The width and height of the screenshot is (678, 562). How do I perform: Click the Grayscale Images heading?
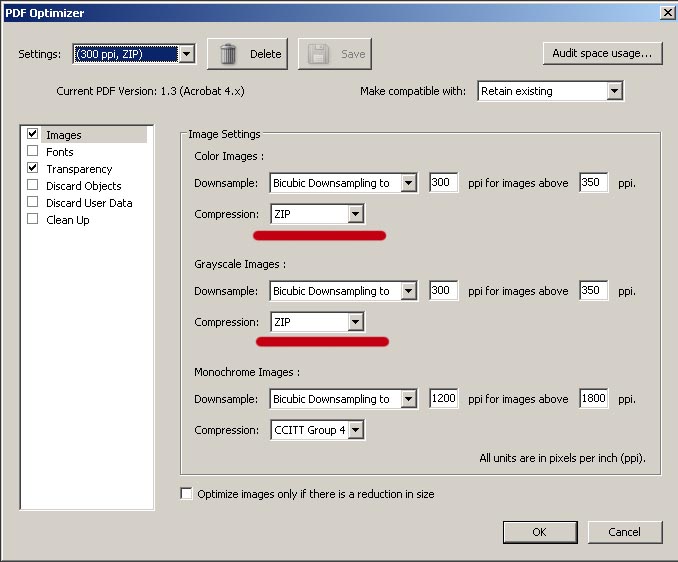tap(240, 264)
